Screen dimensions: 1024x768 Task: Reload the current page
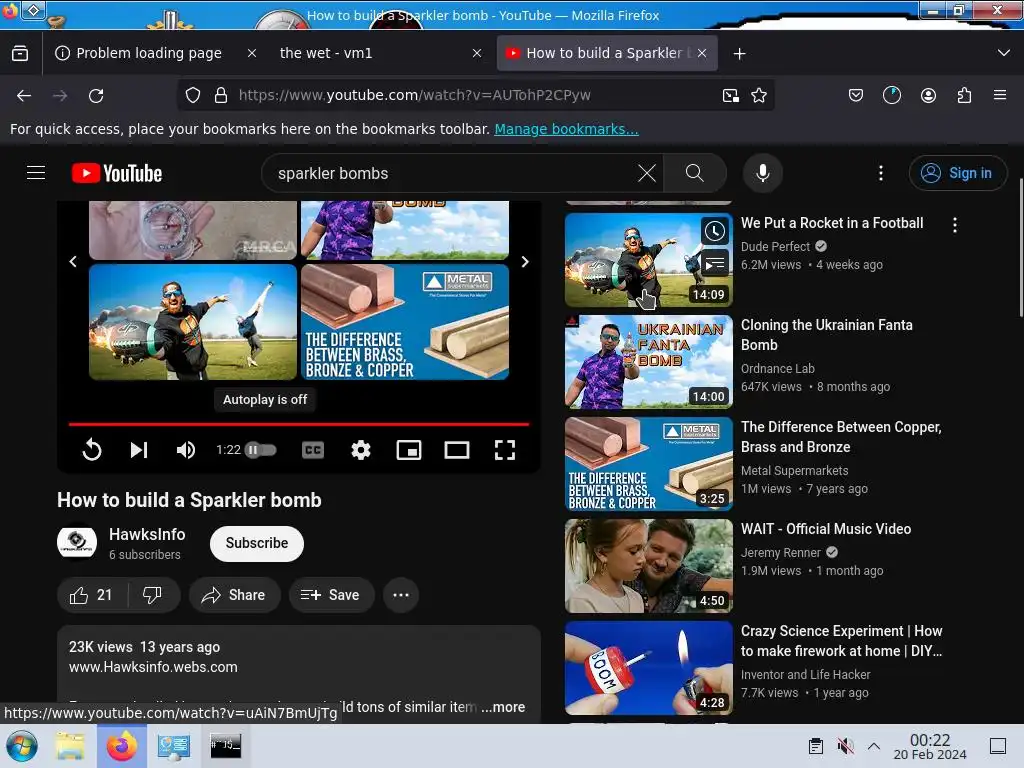click(x=96, y=96)
